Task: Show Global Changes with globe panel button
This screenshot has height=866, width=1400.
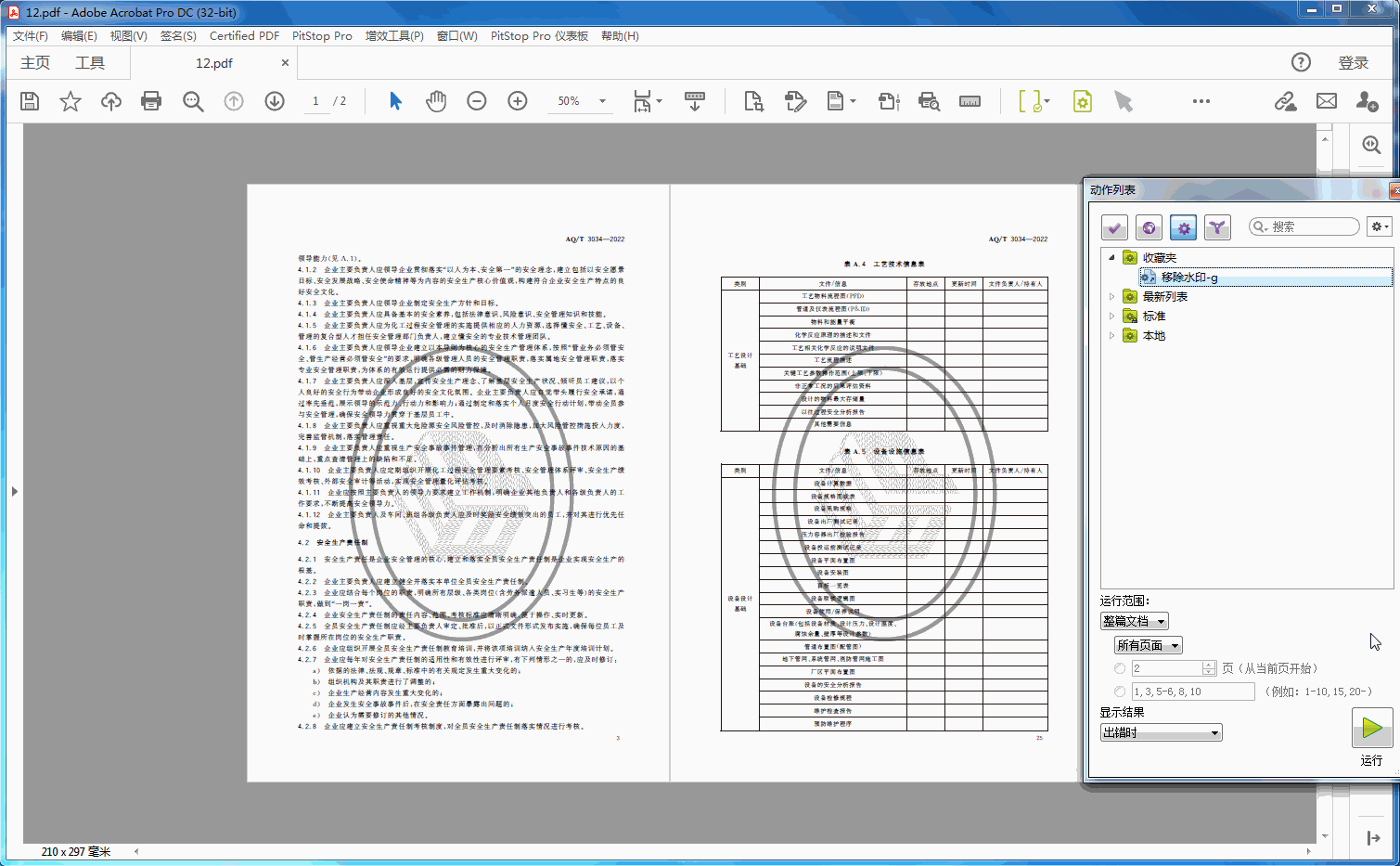Action: (1149, 226)
